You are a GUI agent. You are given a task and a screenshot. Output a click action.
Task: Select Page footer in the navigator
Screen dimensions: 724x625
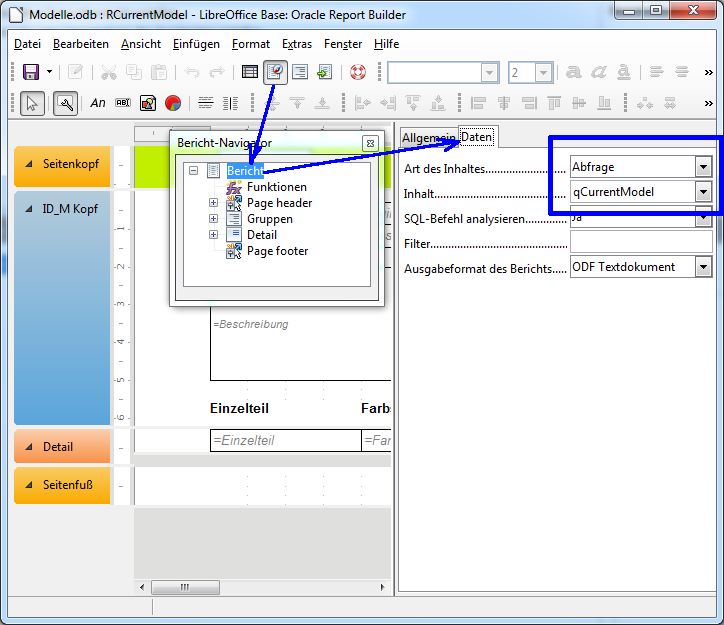tap(277, 251)
